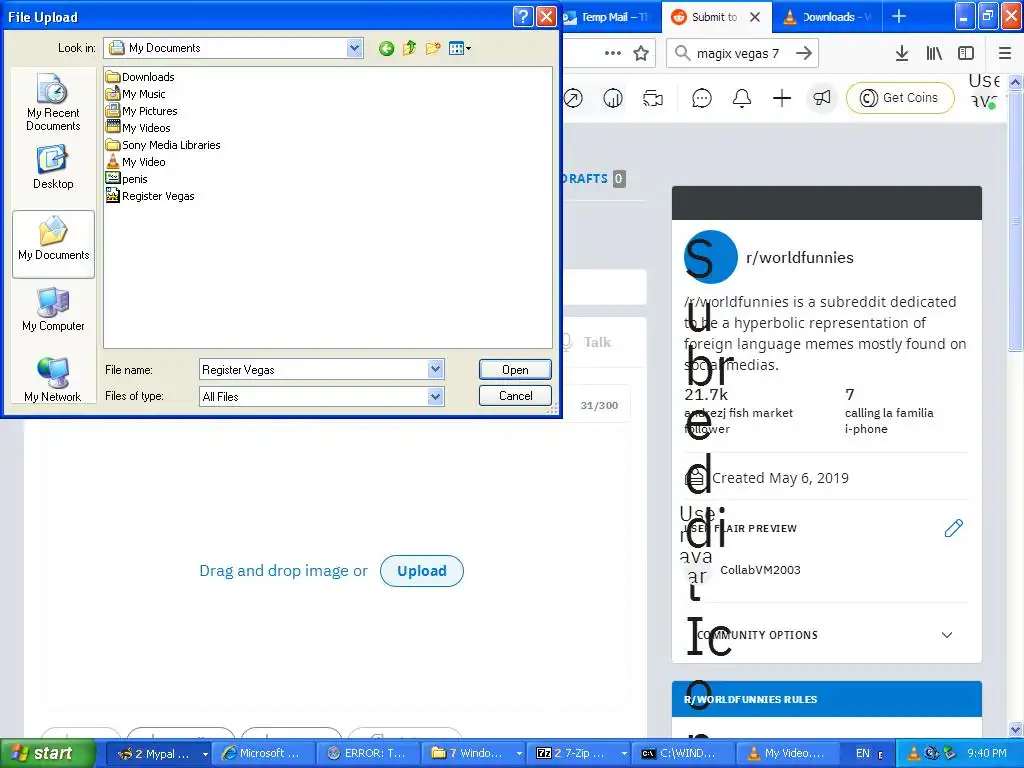Screen dimensions: 1024x768
Task: Select the My Music folder
Action: tap(136, 93)
